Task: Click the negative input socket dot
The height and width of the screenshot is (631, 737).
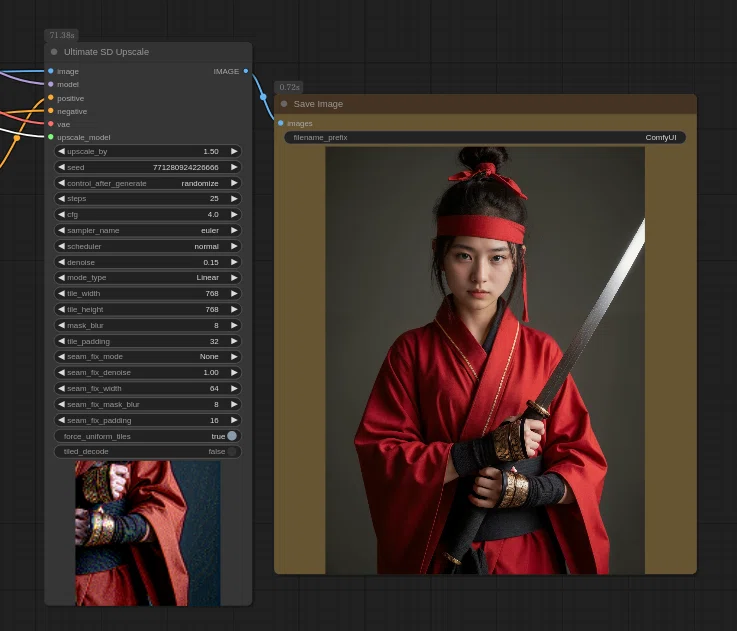Action: tap(51, 111)
